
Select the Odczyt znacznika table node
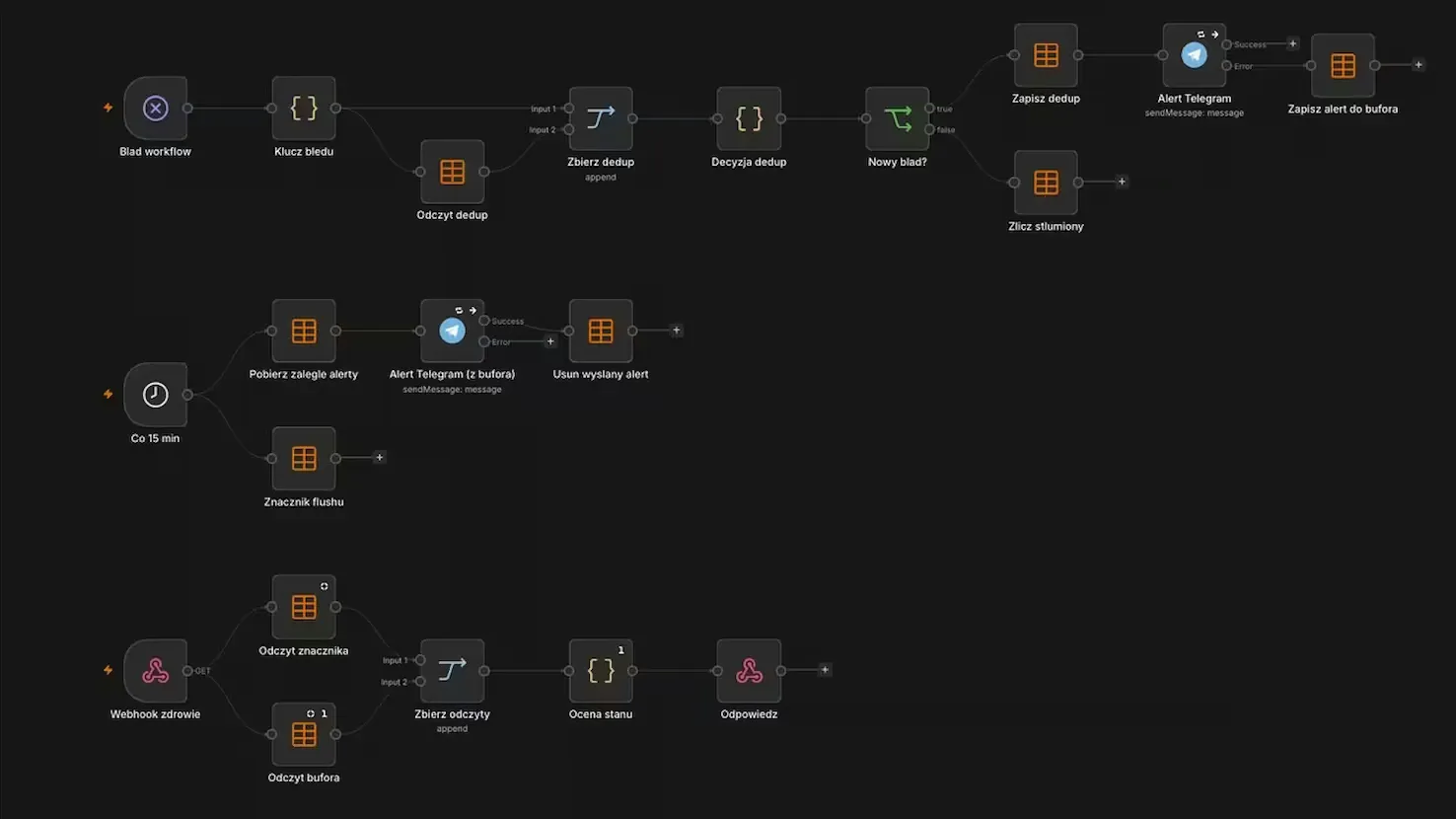click(x=304, y=607)
